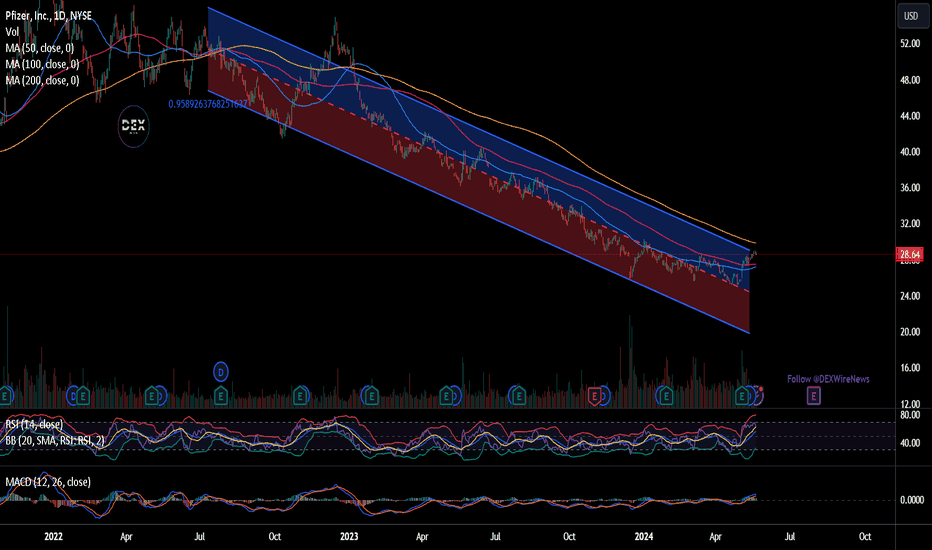Click the 2024 label on time axis

pyautogui.click(x=644, y=536)
